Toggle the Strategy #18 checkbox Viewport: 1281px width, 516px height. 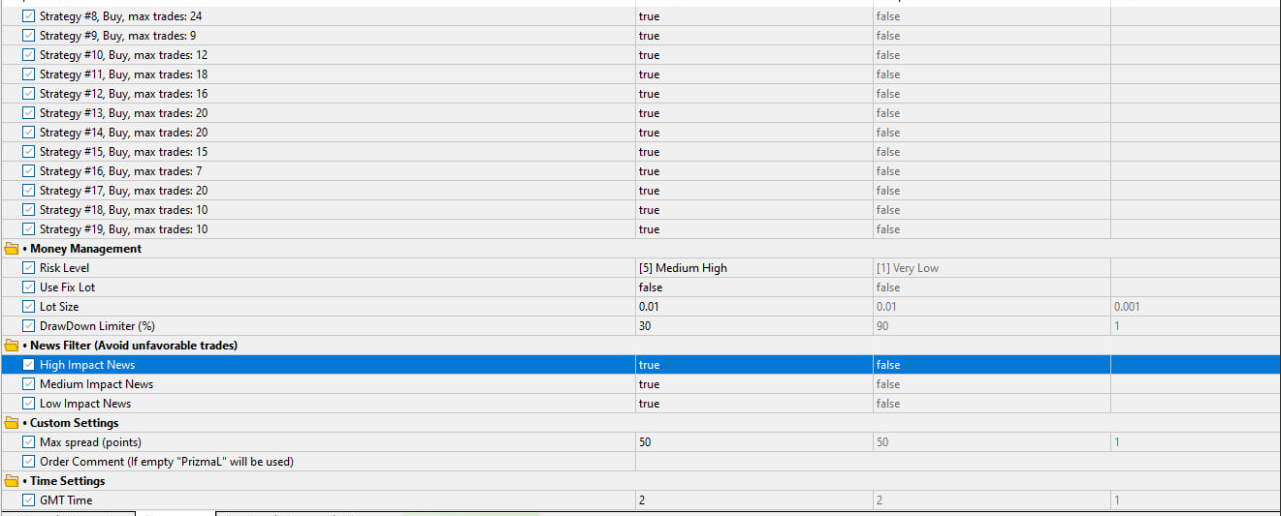coord(28,210)
